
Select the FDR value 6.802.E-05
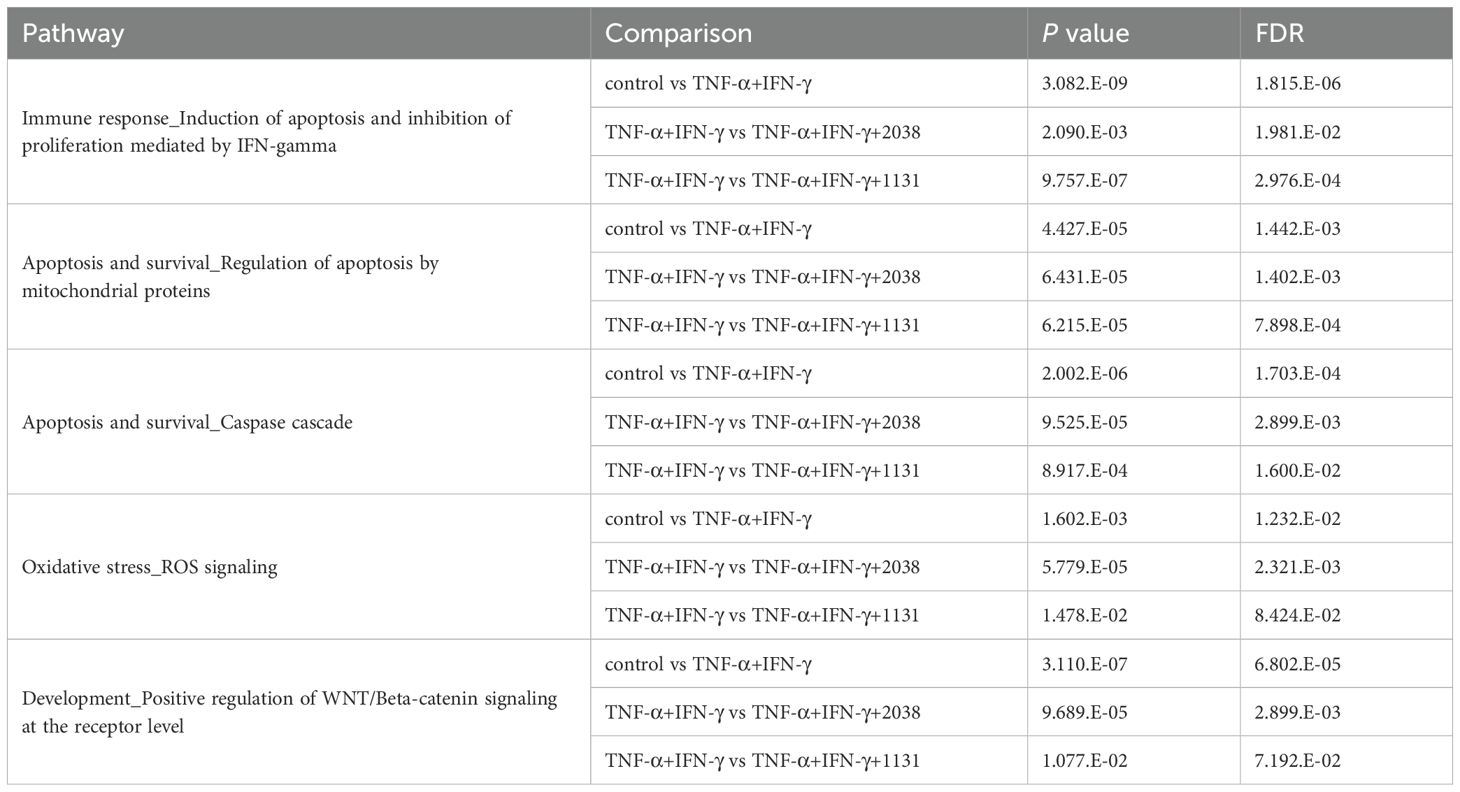[x=1298, y=664]
